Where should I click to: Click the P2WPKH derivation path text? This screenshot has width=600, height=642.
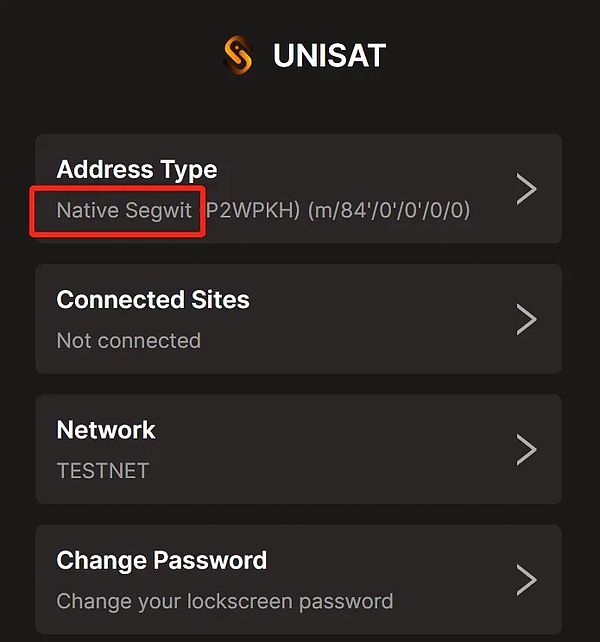point(338,210)
